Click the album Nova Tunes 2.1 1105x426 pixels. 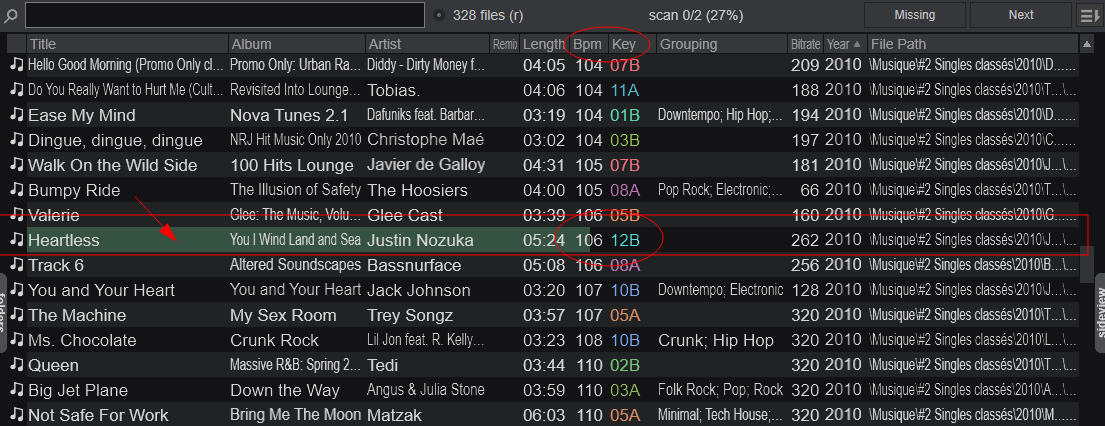289,115
